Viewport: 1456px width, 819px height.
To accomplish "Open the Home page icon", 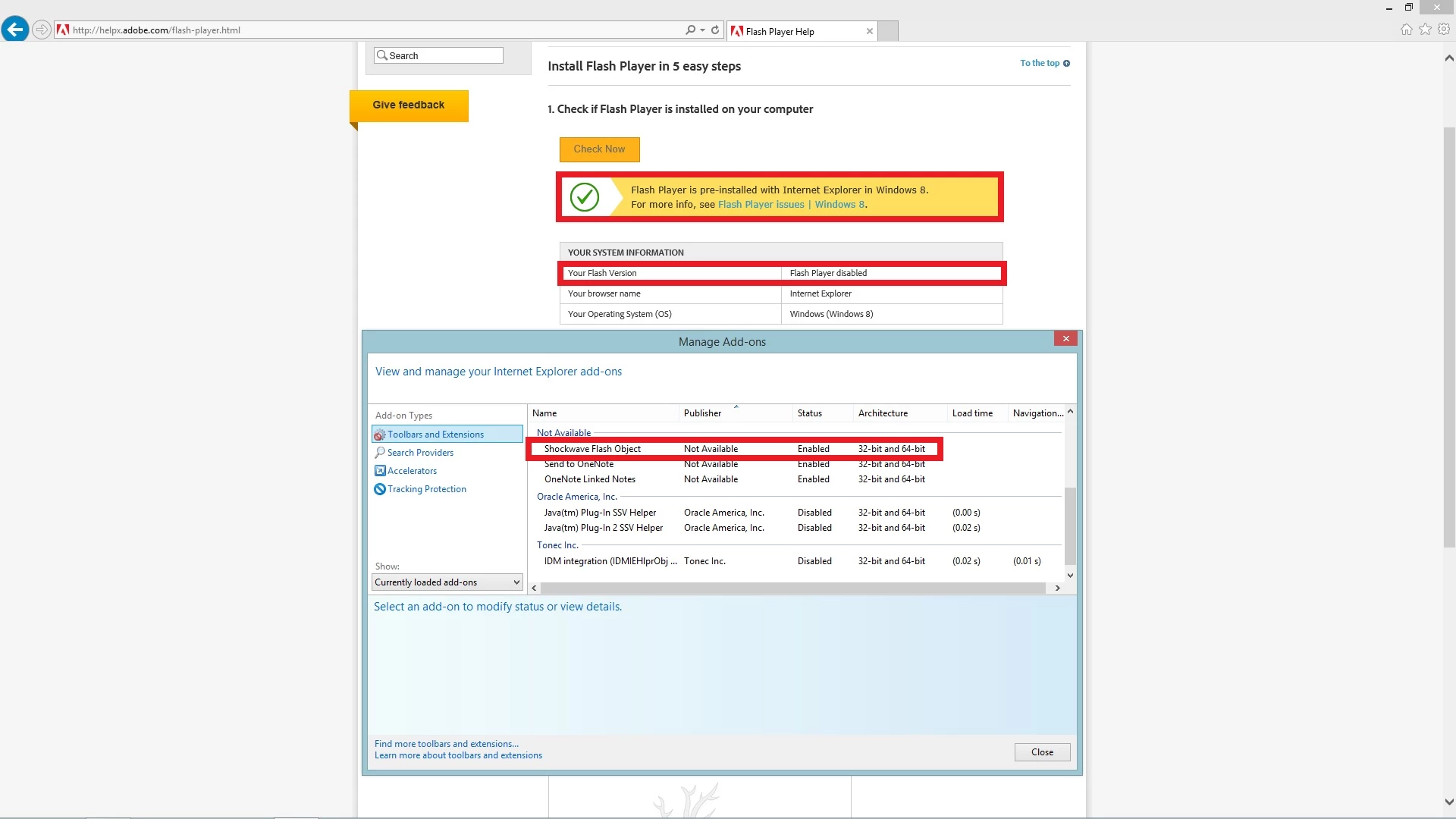I will 1406,30.
